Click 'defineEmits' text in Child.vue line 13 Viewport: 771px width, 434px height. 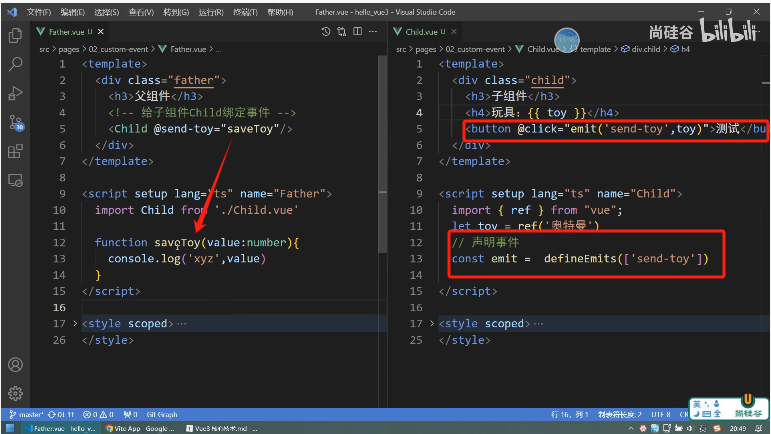[580, 259]
